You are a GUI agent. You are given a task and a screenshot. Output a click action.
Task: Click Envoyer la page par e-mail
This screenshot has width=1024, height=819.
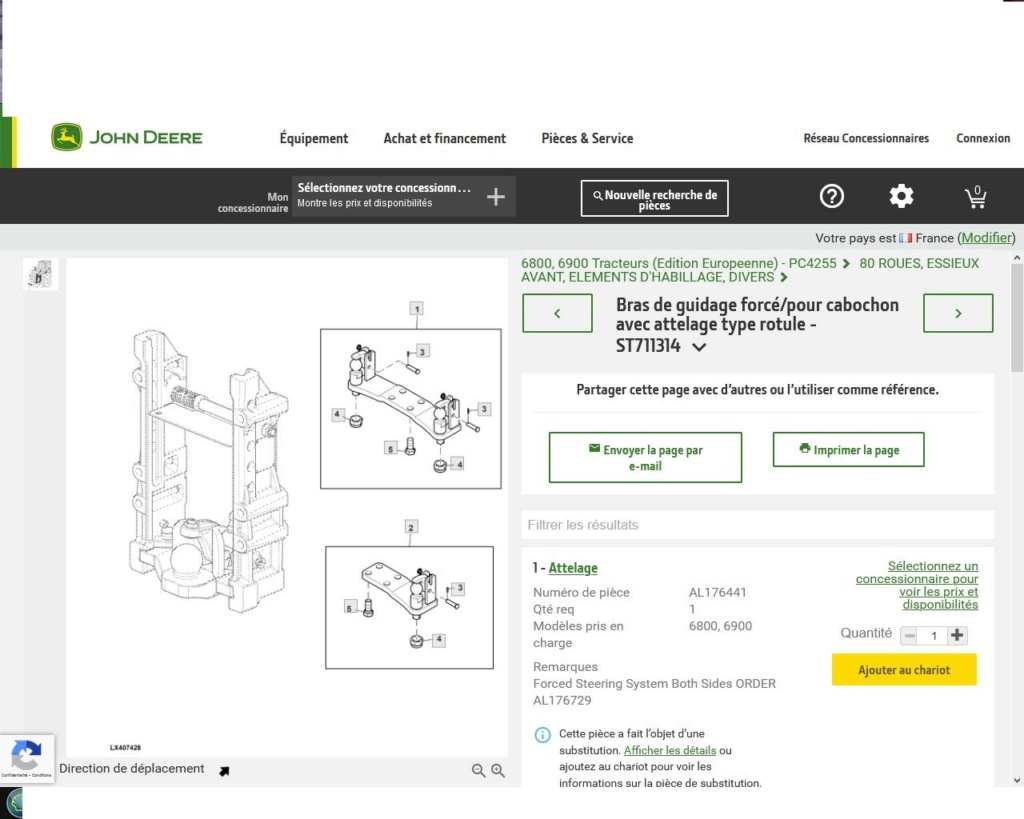pyautogui.click(x=645, y=457)
